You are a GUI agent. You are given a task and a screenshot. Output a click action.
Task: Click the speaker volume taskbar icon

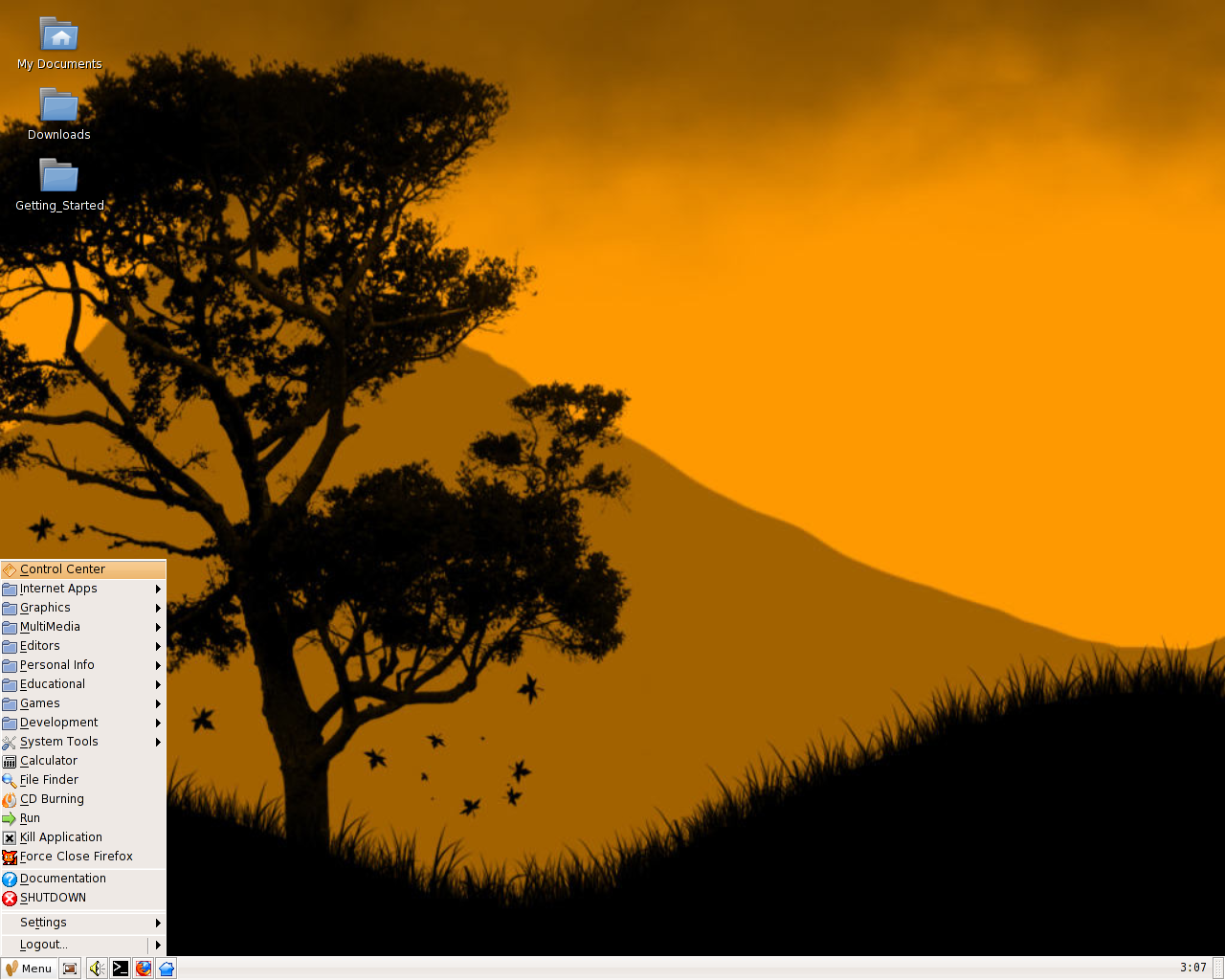pos(97,969)
